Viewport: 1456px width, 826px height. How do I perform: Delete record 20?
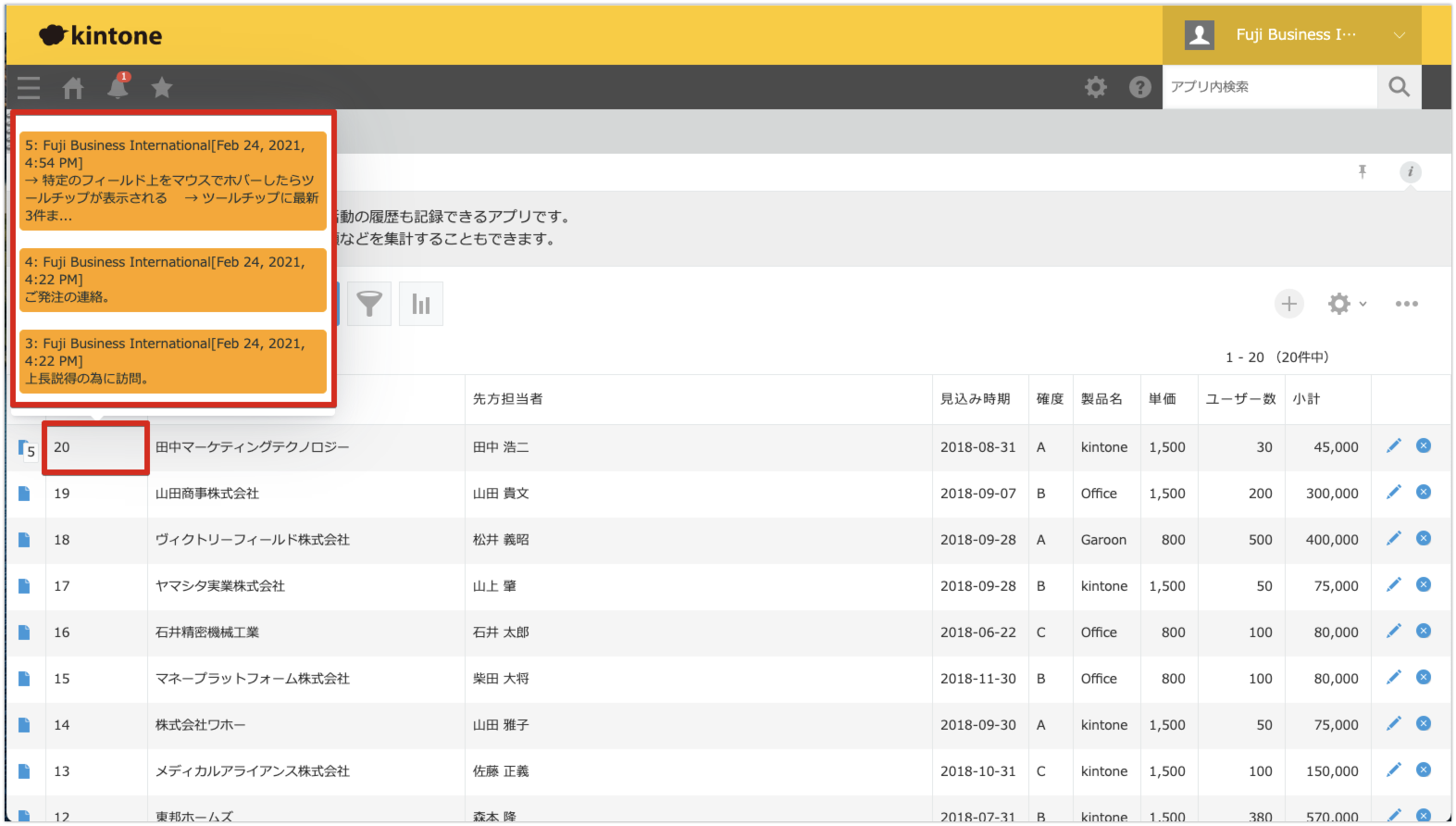1424,445
